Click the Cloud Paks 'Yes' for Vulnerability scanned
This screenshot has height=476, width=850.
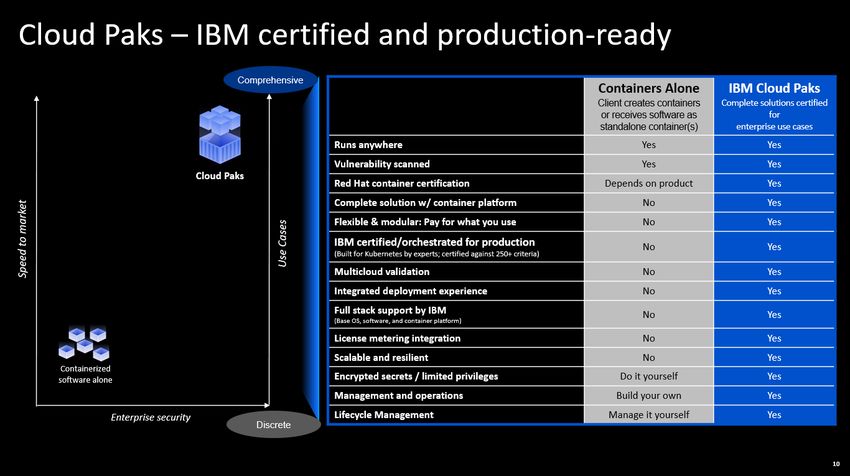(774, 164)
